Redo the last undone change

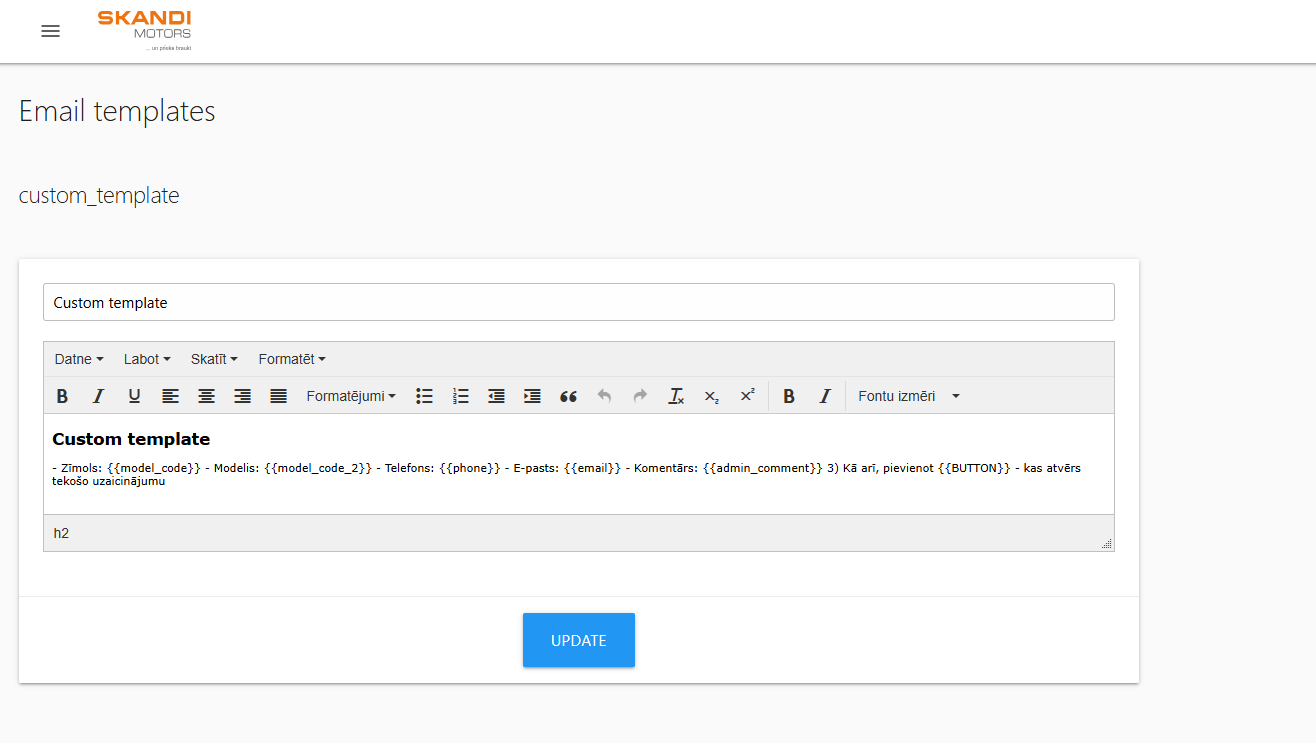[640, 396]
